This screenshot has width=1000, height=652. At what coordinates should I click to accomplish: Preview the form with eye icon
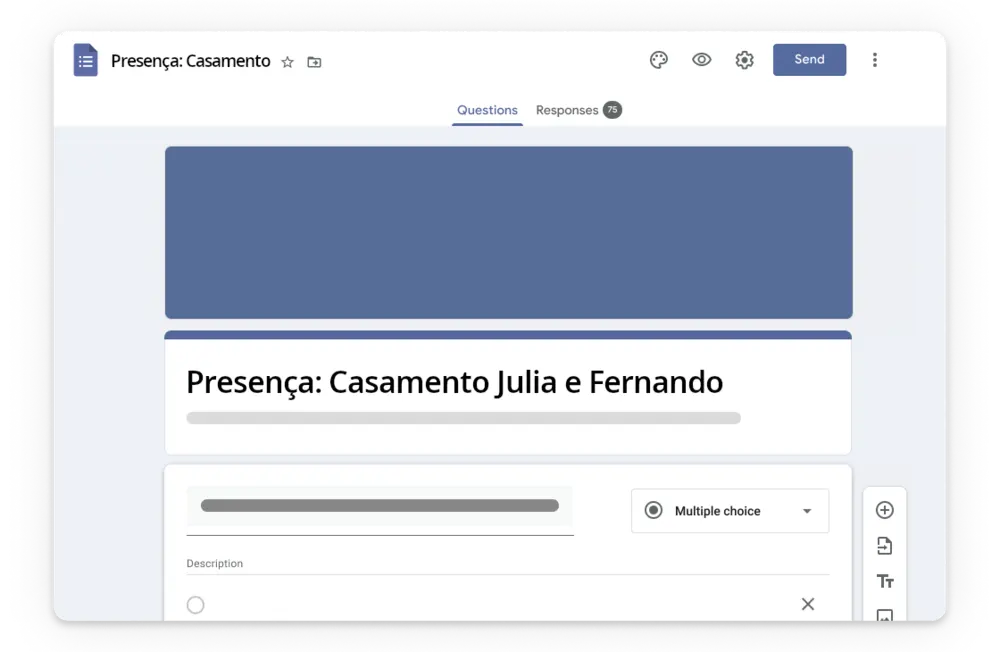coord(702,60)
